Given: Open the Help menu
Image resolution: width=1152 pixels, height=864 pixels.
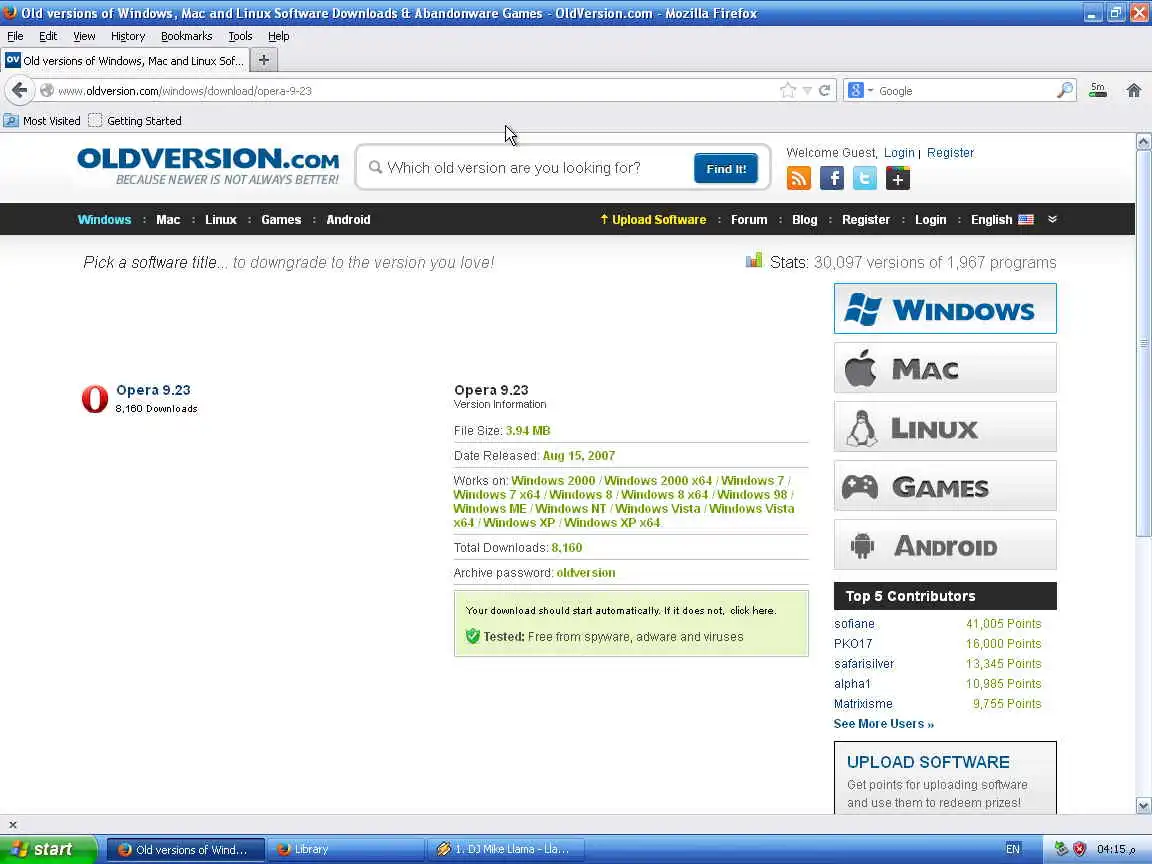Looking at the screenshot, I should [x=278, y=36].
